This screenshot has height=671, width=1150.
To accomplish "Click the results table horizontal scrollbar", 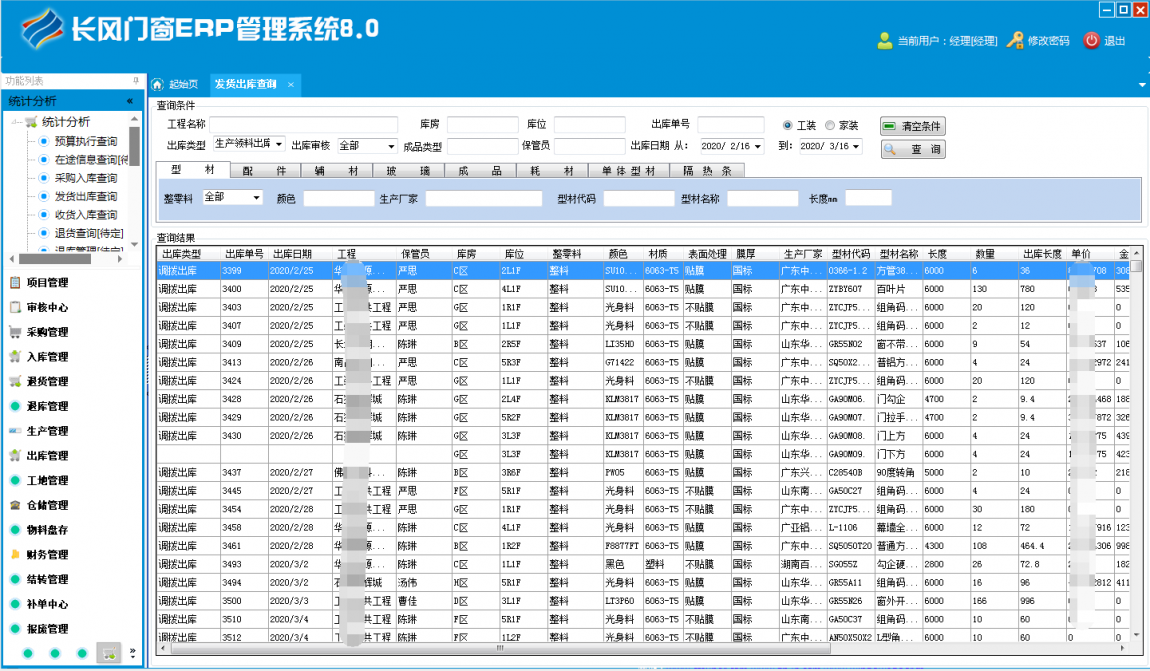I will 500,648.
